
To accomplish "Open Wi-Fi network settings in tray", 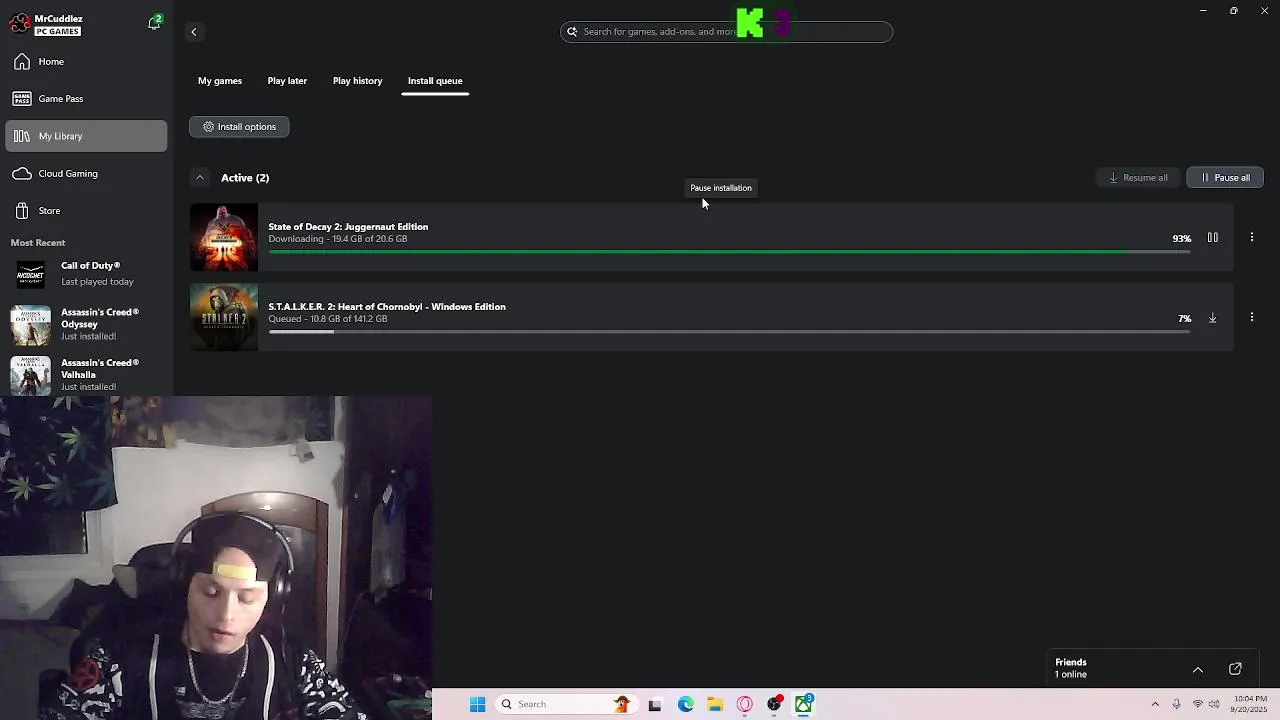I will tap(1198, 705).
